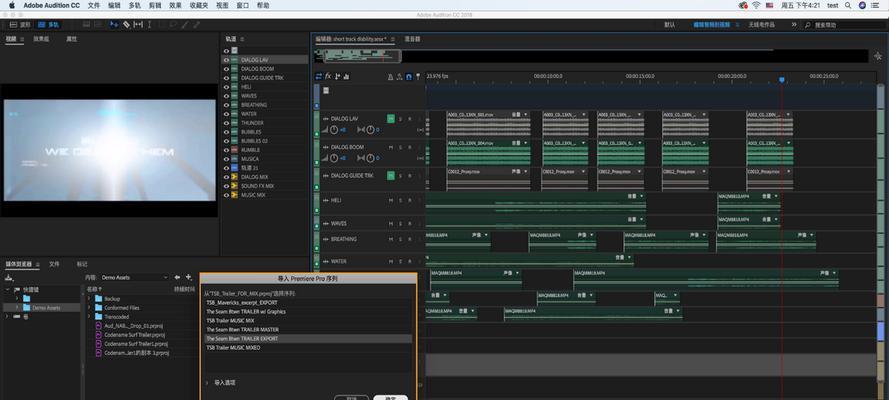Screen dimensions: 889x400
Task: Toggle the metronome icon in the editor
Action: 391,76
